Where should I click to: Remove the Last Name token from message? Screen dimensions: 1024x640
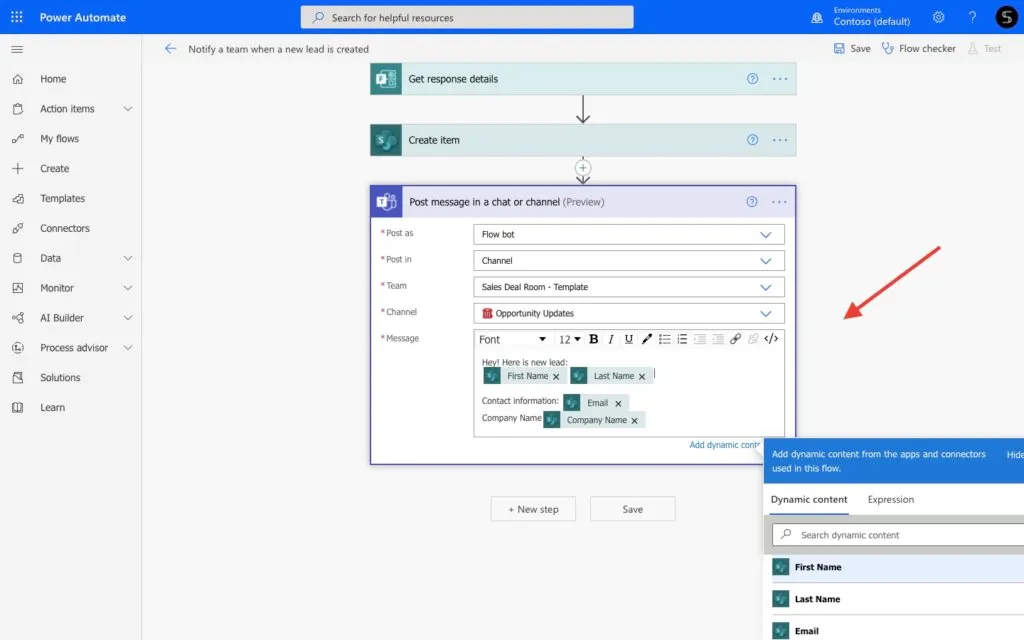642,377
